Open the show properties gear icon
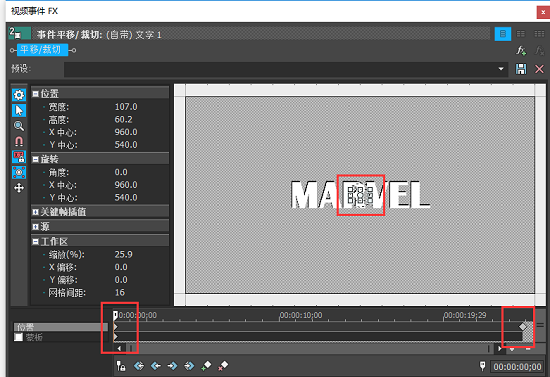The height and width of the screenshot is (377, 550). pyautogui.click(x=19, y=95)
